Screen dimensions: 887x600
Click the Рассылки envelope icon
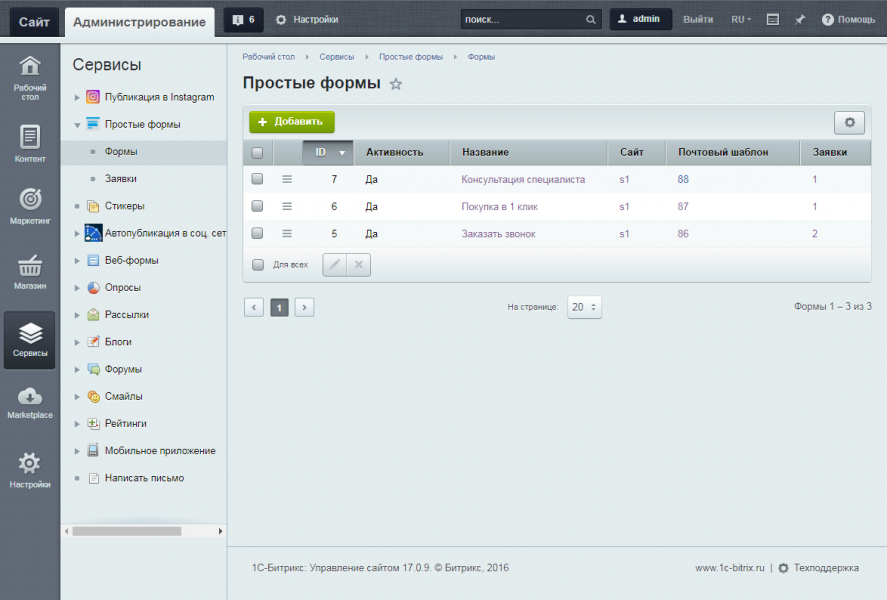93,314
